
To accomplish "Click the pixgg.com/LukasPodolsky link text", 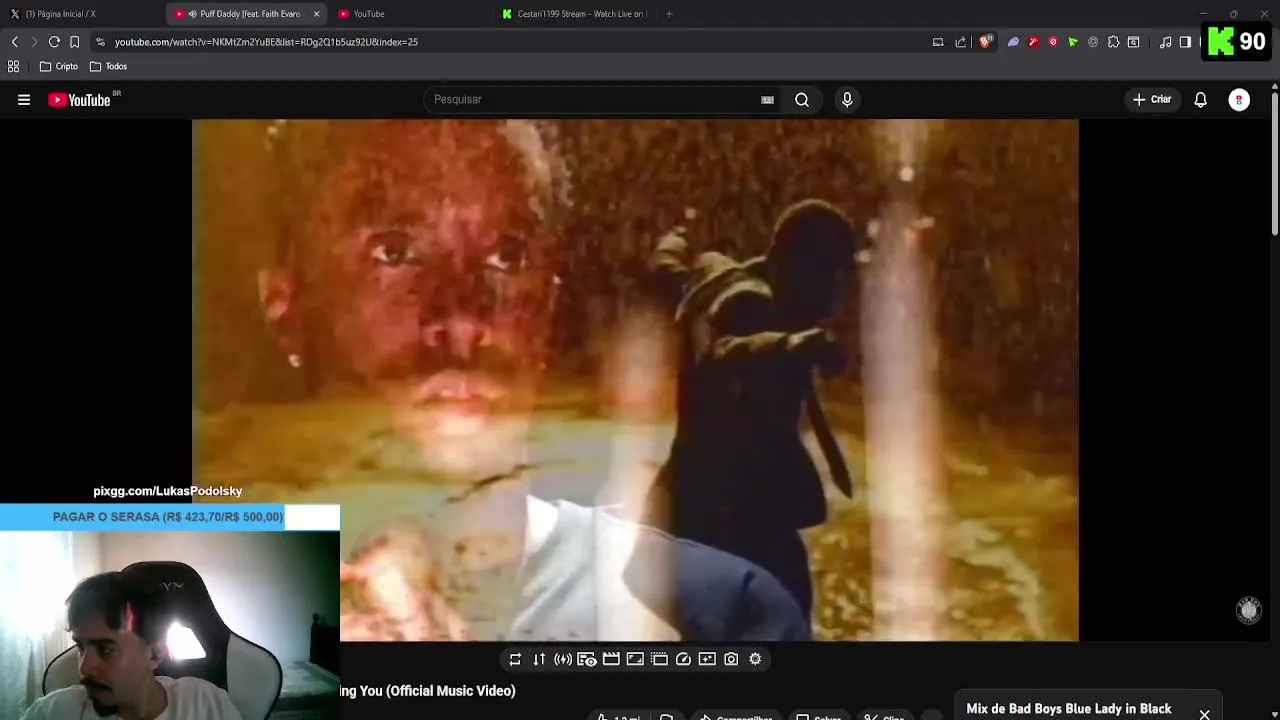I will [x=167, y=491].
